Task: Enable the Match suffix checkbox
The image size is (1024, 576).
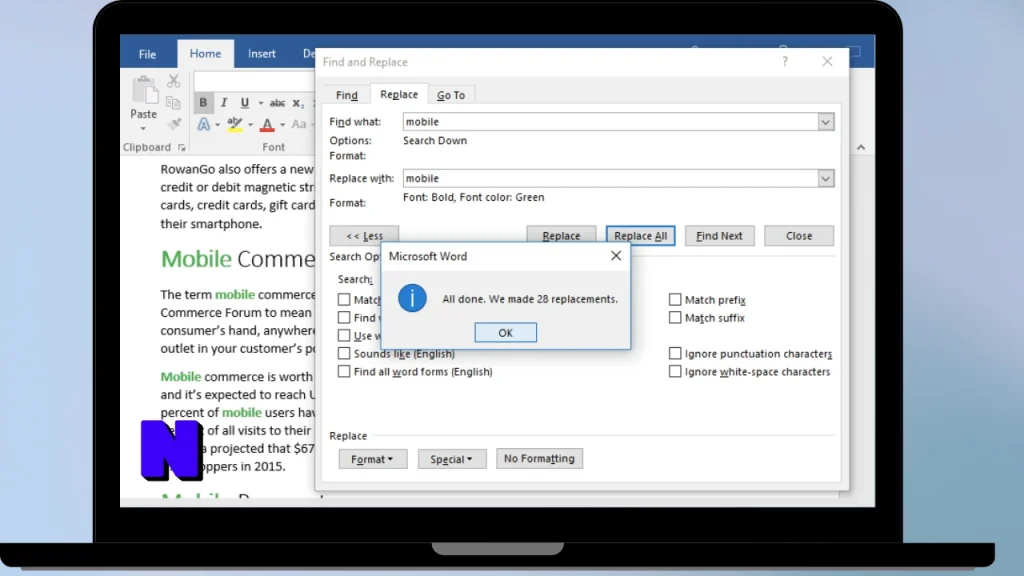Action: coord(675,317)
